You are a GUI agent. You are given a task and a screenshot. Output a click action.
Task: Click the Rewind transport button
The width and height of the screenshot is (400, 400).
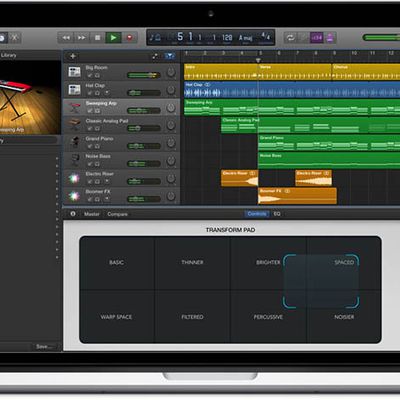coord(66,38)
